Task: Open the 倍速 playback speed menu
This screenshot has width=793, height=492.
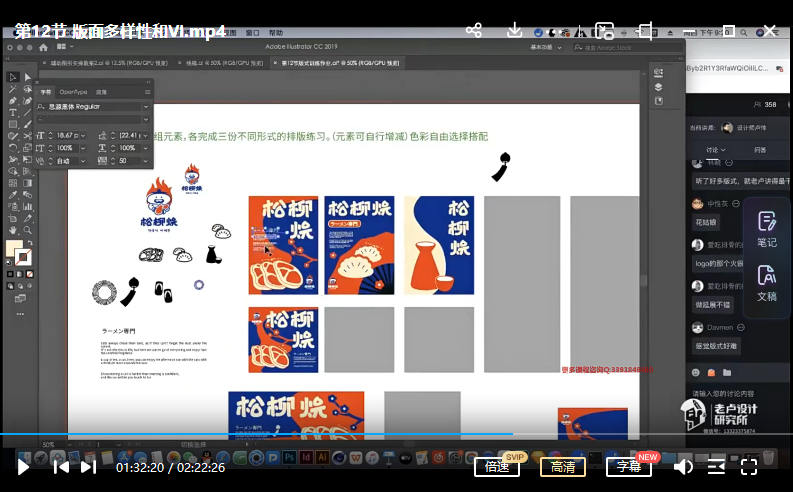Action: [x=497, y=466]
